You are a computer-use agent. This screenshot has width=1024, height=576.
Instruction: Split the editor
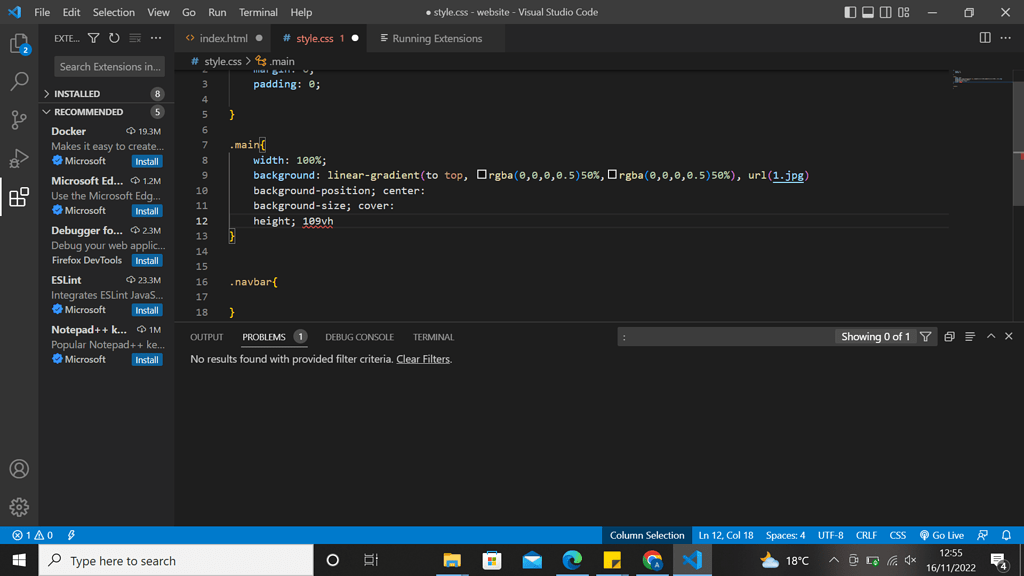pyautogui.click(x=985, y=37)
